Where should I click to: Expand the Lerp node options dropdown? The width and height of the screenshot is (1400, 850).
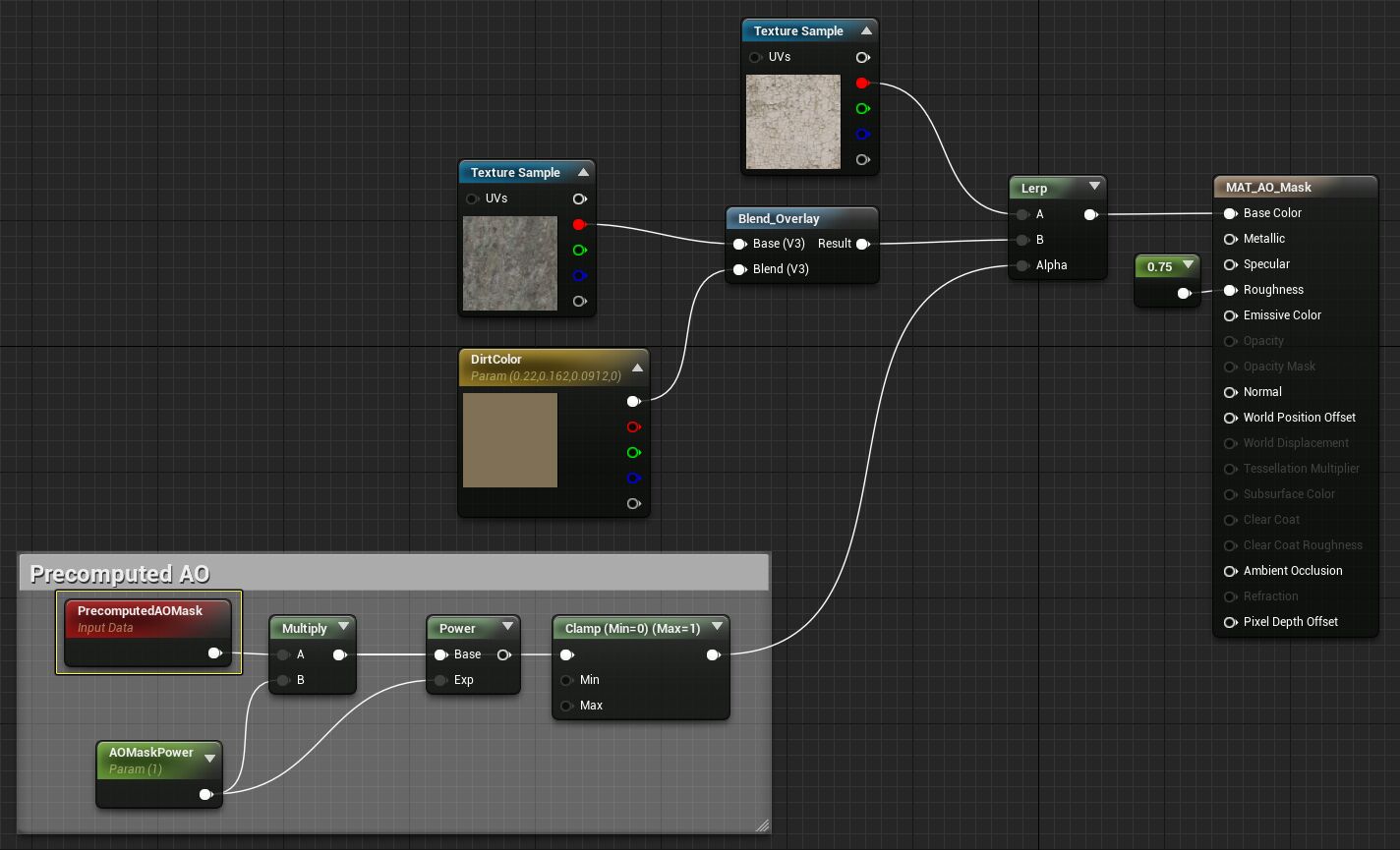tap(1094, 187)
